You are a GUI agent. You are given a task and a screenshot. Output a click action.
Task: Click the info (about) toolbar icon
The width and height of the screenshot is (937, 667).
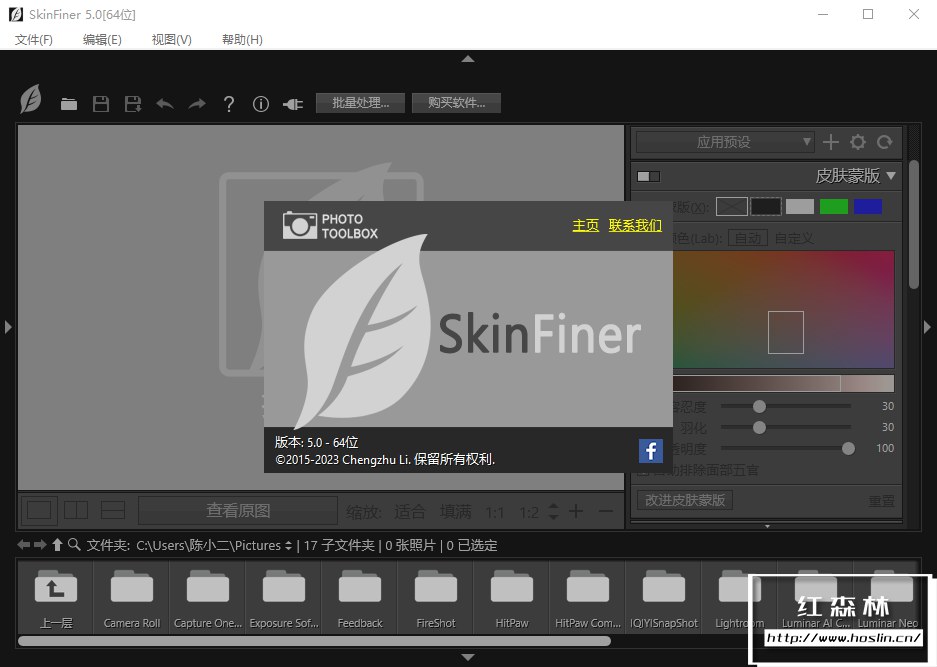click(x=261, y=104)
